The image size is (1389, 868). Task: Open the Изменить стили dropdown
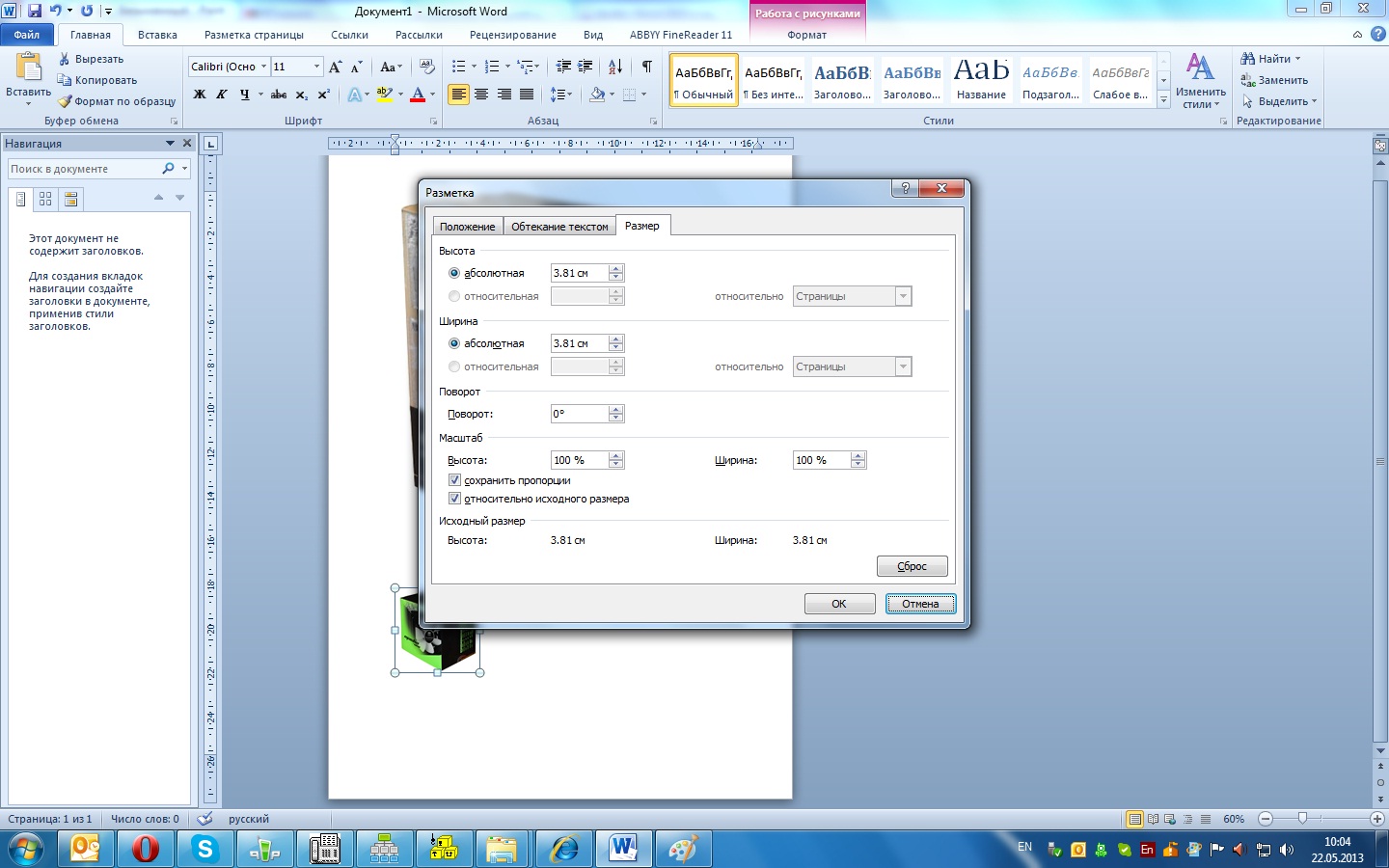(1200, 81)
